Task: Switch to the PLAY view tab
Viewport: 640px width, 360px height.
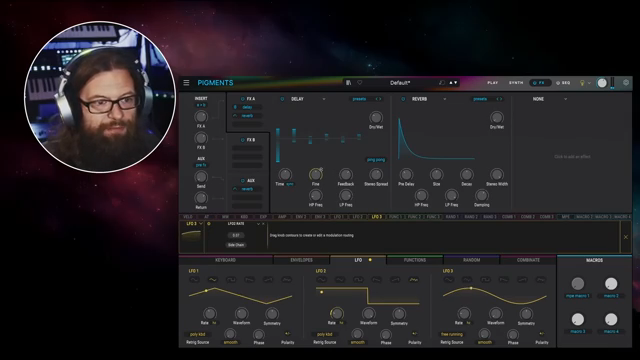Action: click(493, 83)
